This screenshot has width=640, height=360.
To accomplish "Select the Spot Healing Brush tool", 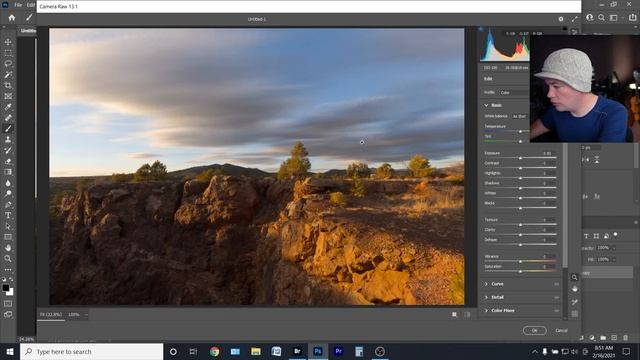I will click(8, 118).
